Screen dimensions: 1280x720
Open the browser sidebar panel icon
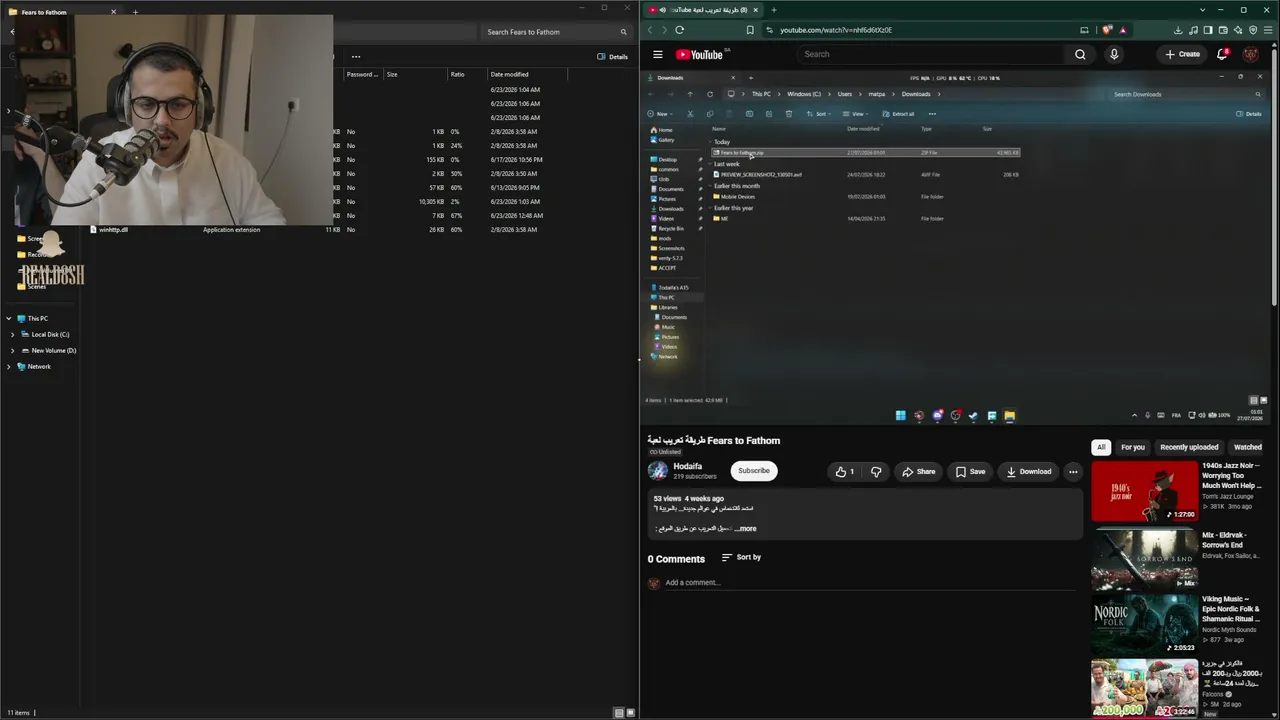pos(1209,30)
